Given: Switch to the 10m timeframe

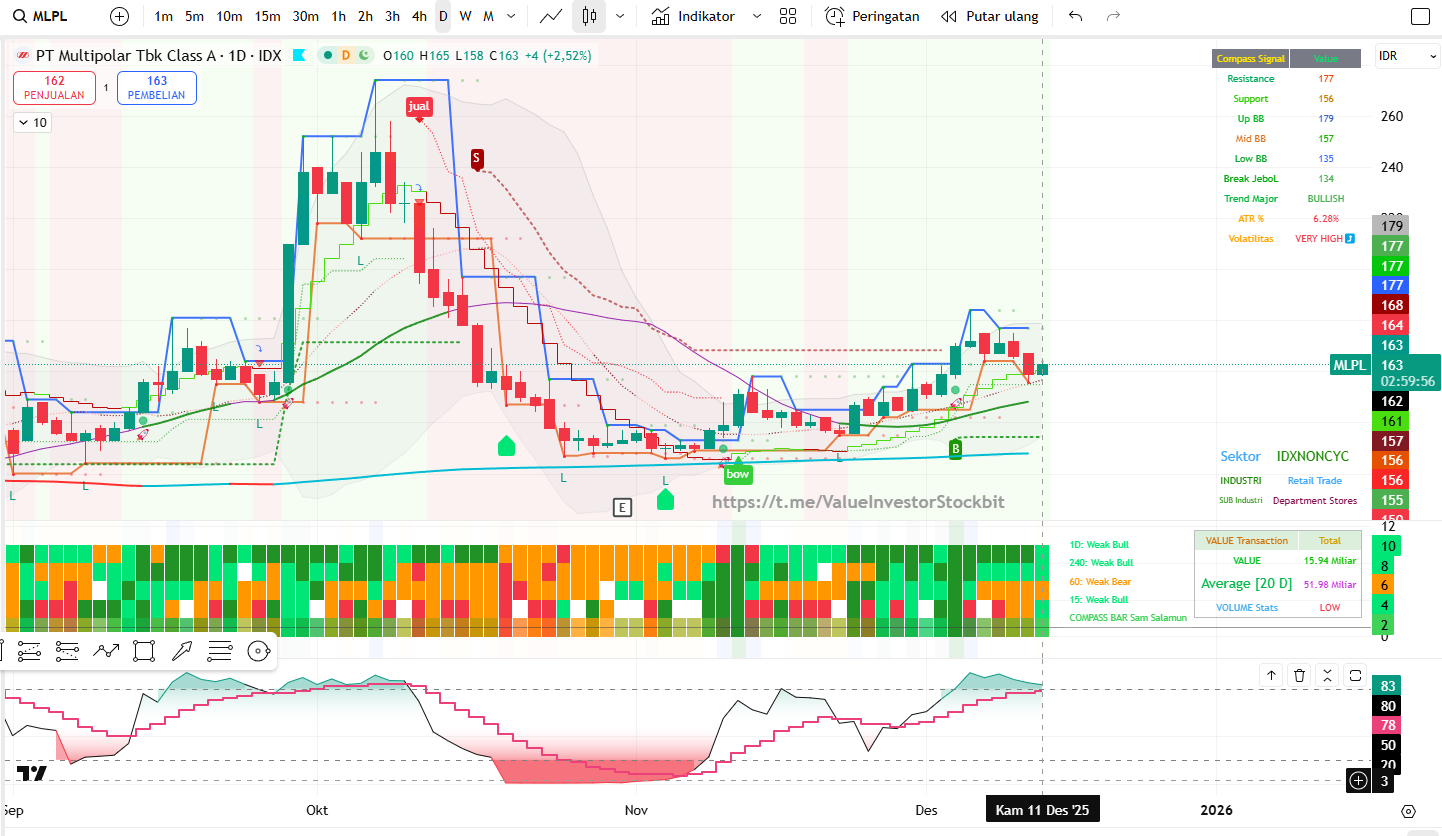Looking at the screenshot, I should click(x=229, y=16).
